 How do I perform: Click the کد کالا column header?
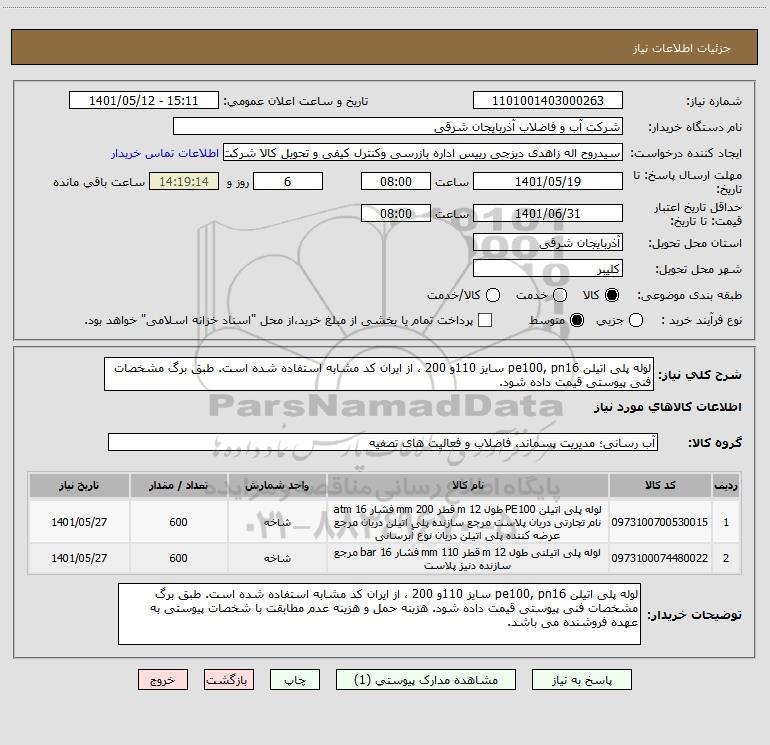[660, 486]
